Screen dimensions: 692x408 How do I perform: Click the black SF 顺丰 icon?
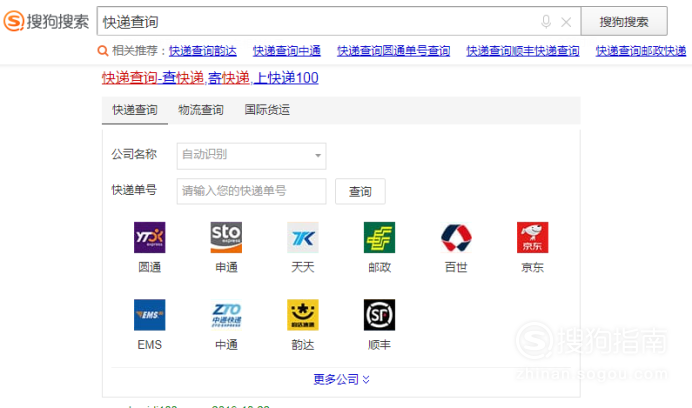coord(379,315)
